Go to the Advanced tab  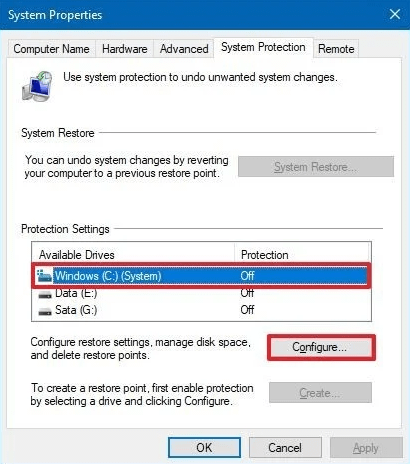pyautogui.click(x=184, y=49)
